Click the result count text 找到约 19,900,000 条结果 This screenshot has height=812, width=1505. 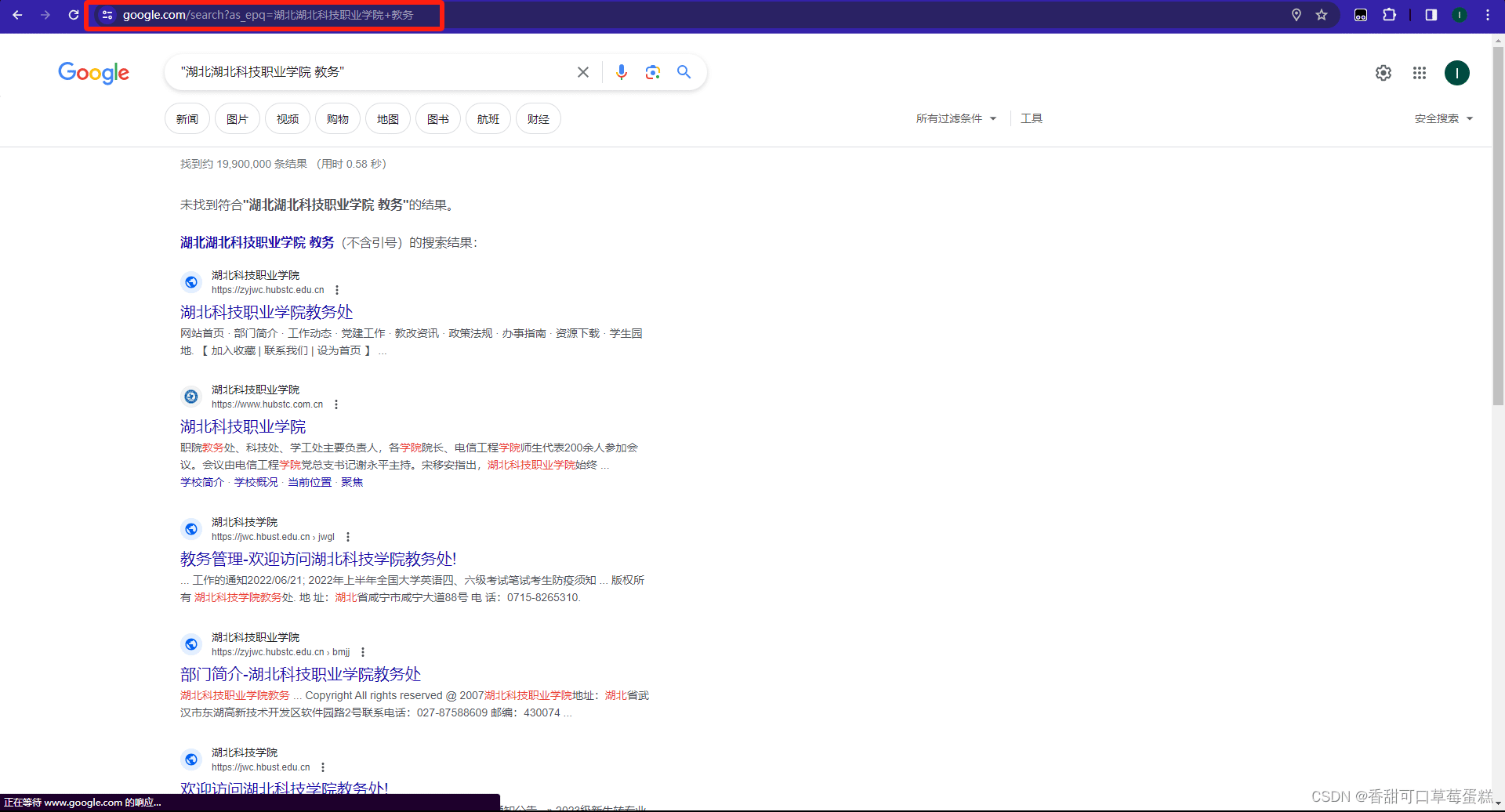[244, 164]
